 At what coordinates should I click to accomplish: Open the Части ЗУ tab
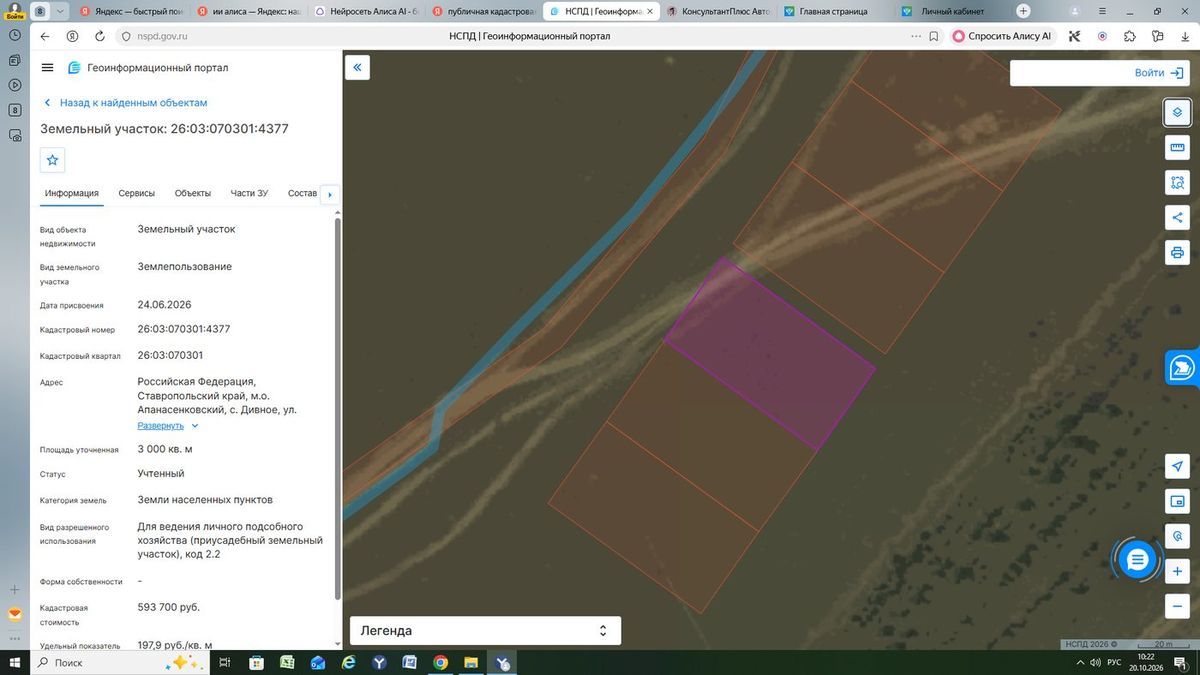coord(249,193)
